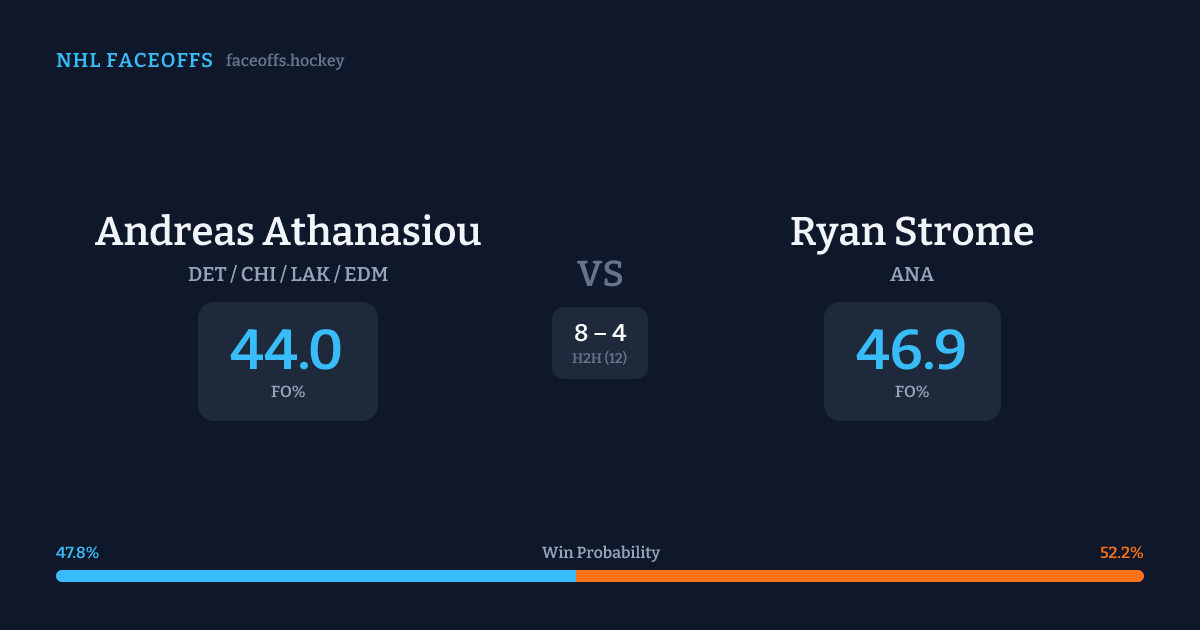This screenshot has width=1200, height=630.
Task: Click the orange segment of probability bar
Action: [859, 576]
